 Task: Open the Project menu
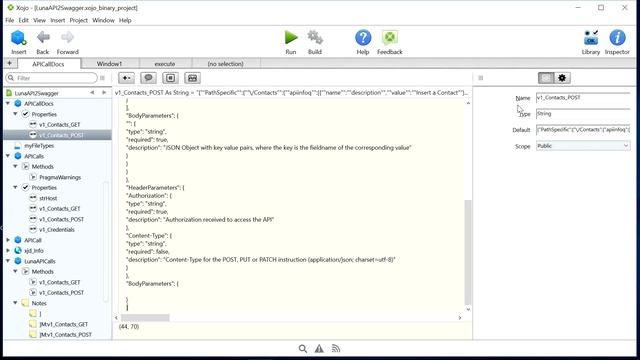coord(78,20)
